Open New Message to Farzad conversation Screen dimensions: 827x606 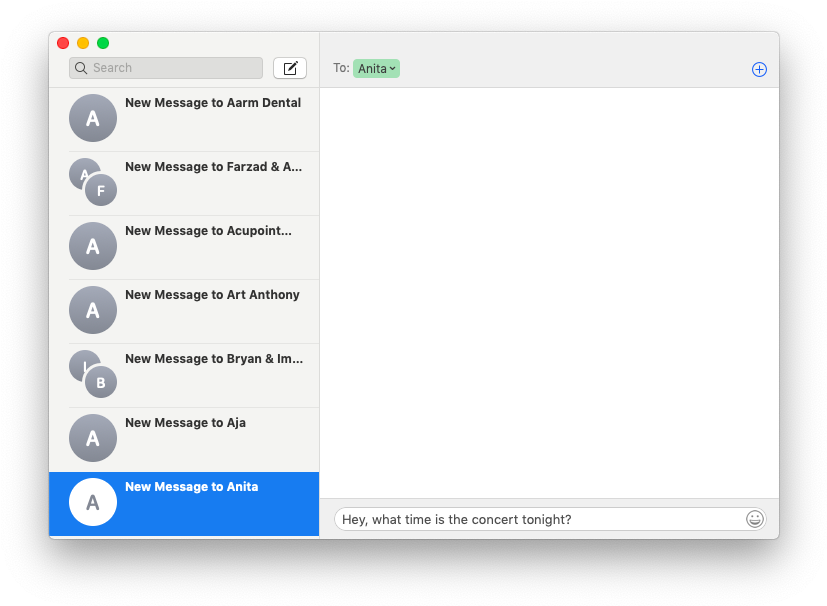213,167
